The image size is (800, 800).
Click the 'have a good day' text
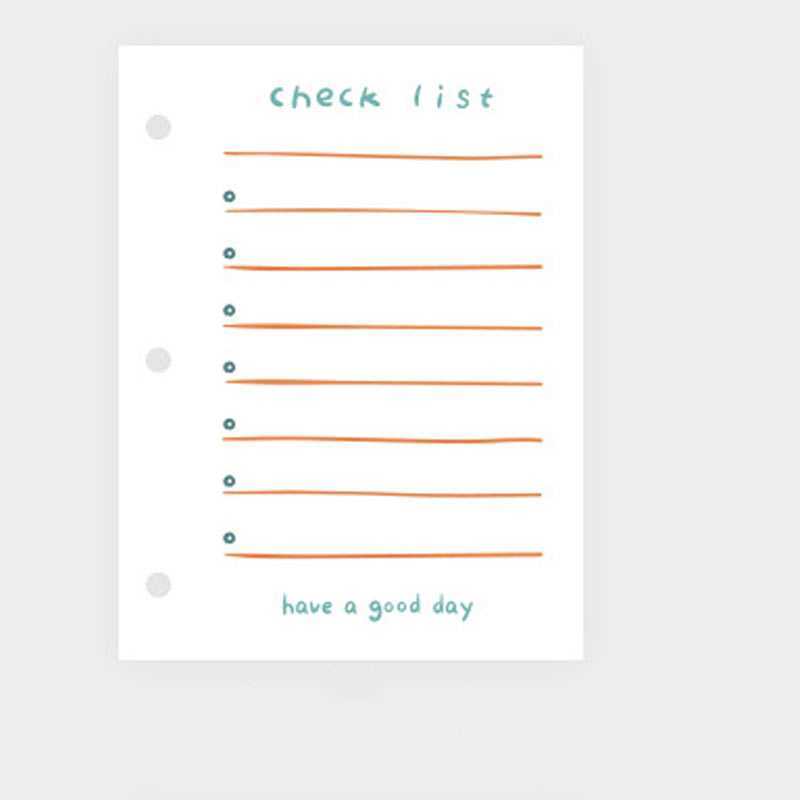(377, 607)
